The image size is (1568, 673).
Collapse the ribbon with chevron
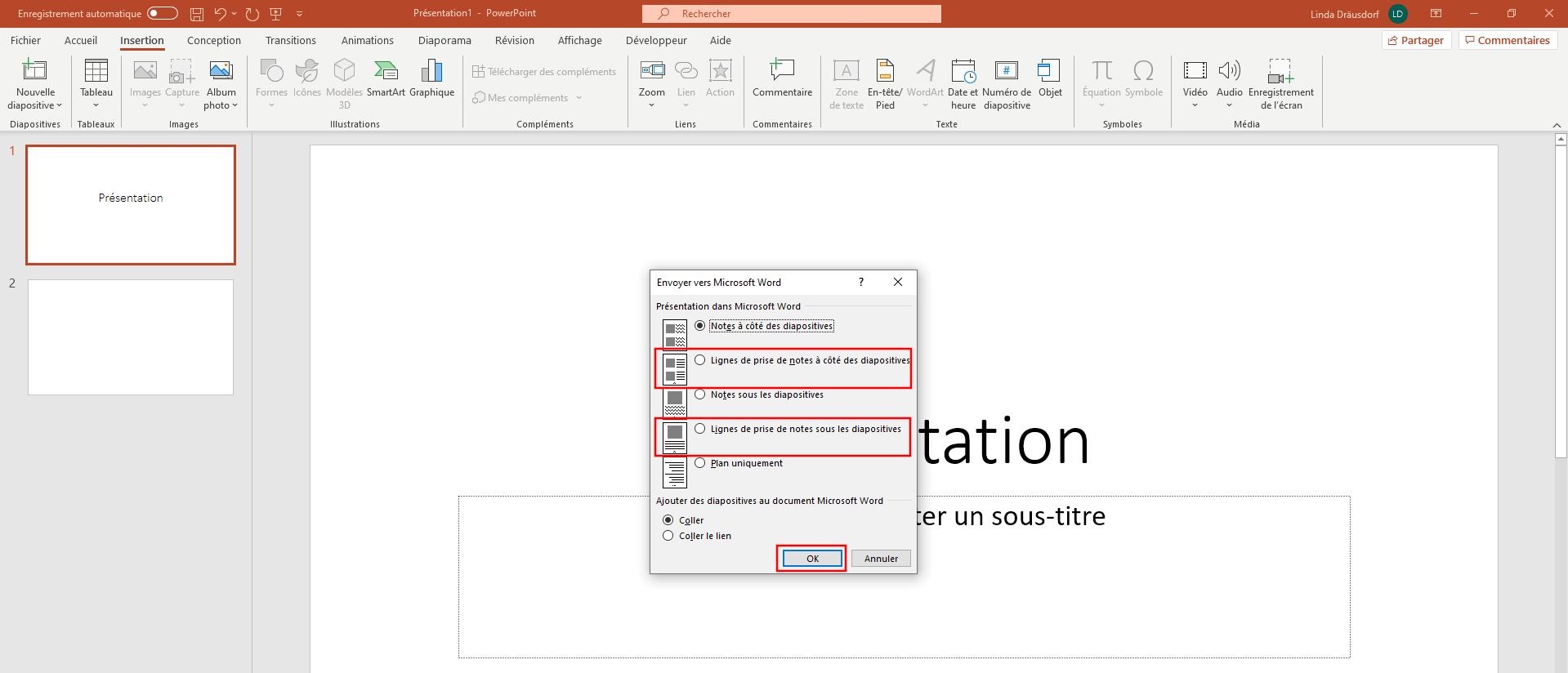click(1557, 125)
